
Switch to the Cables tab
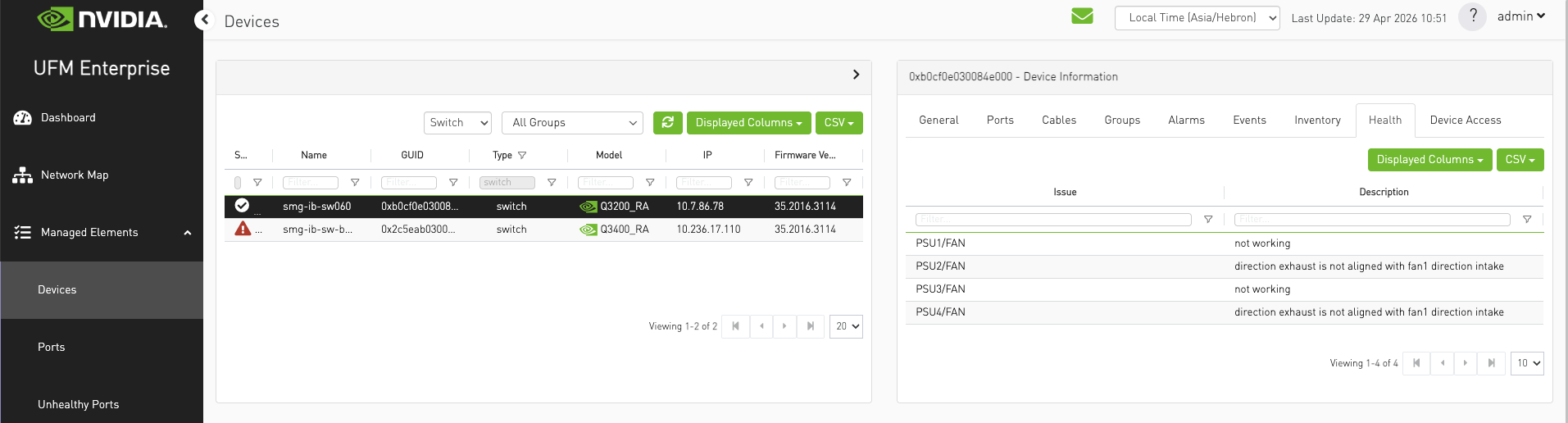(x=1059, y=121)
